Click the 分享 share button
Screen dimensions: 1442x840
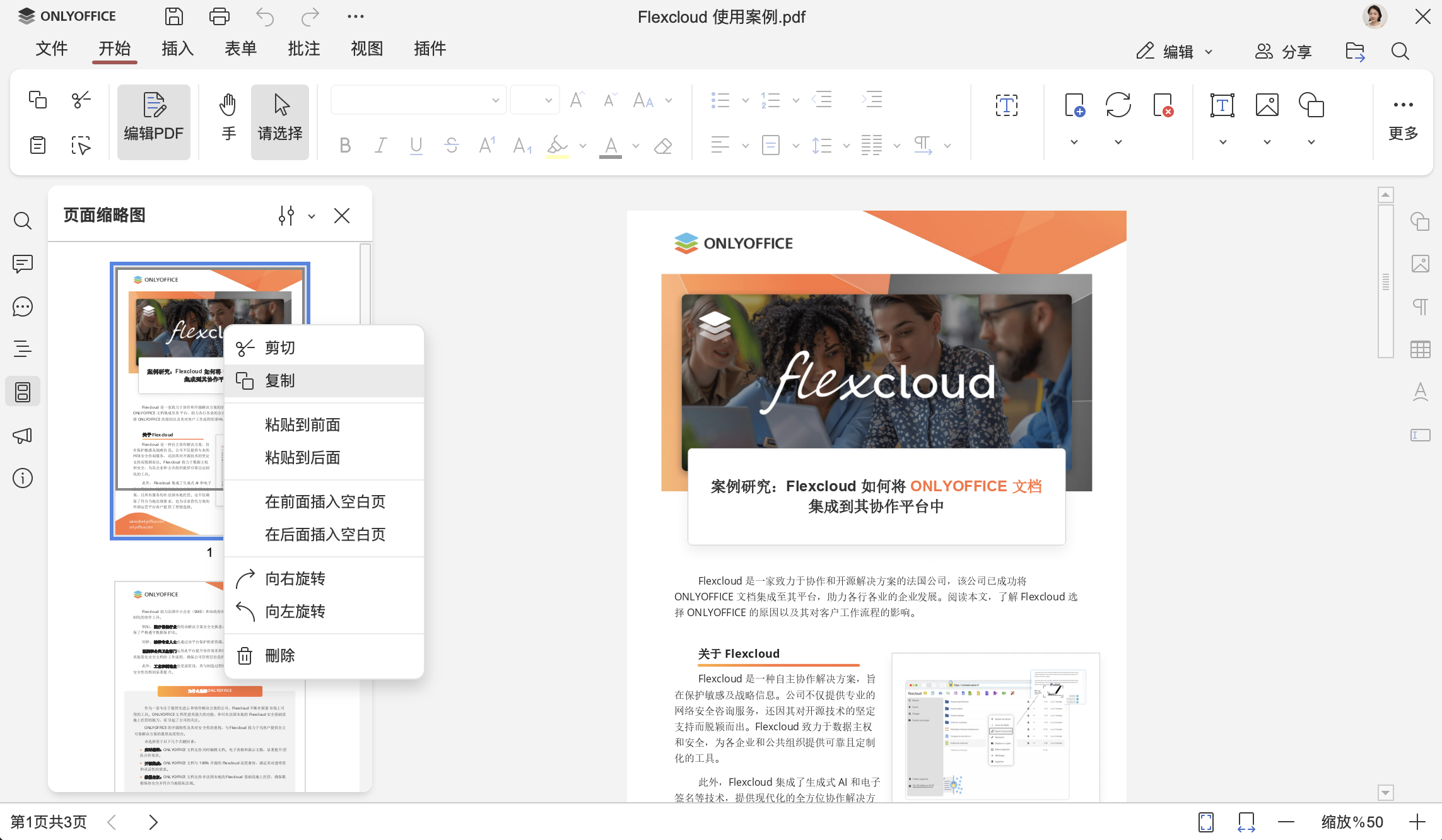tap(1284, 52)
